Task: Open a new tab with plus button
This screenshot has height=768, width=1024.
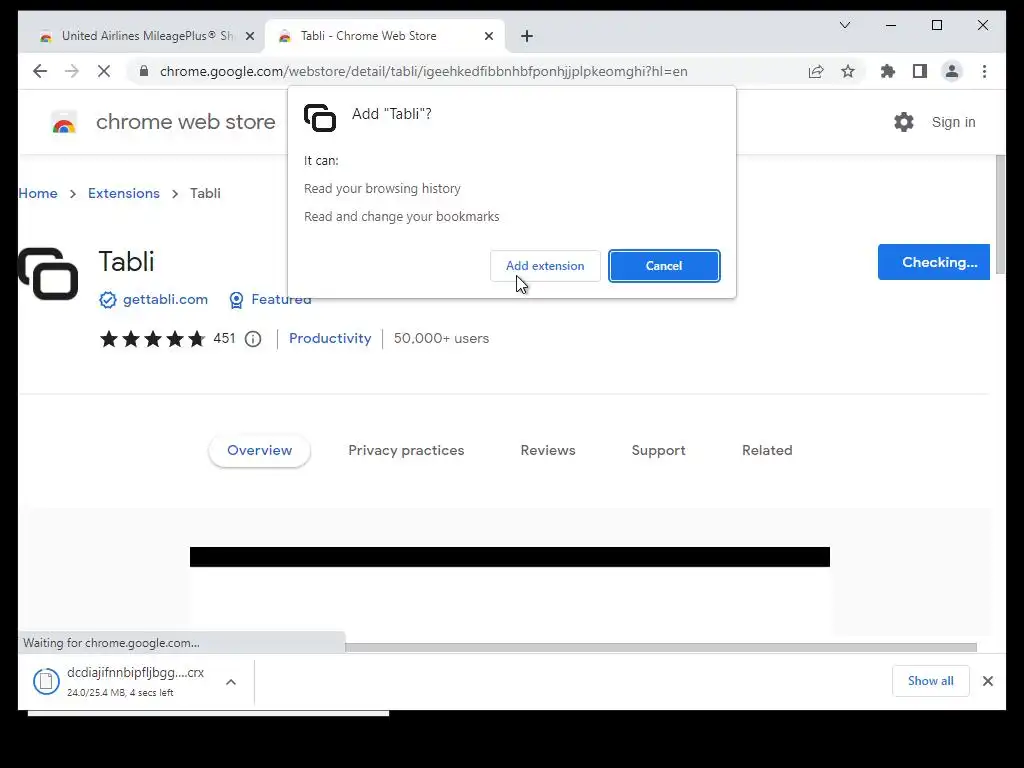Action: (527, 36)
